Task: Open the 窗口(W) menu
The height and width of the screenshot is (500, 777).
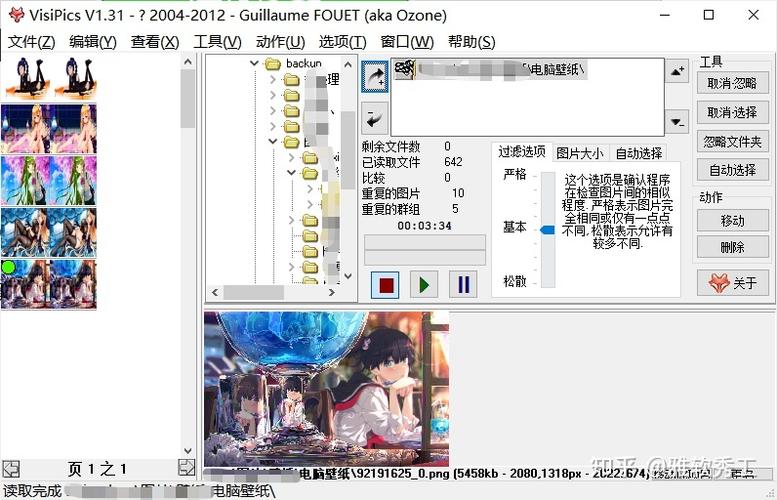Action: point(407,42)
